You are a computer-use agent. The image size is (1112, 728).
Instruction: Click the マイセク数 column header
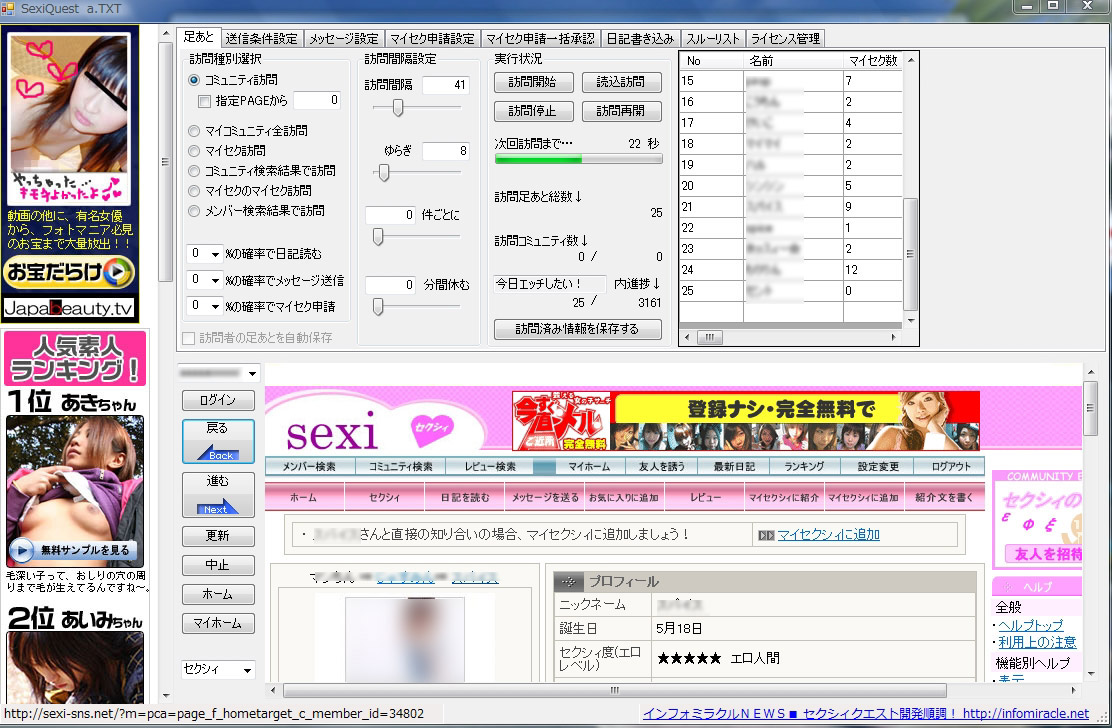pyautogui.click(x=873, y=61)
